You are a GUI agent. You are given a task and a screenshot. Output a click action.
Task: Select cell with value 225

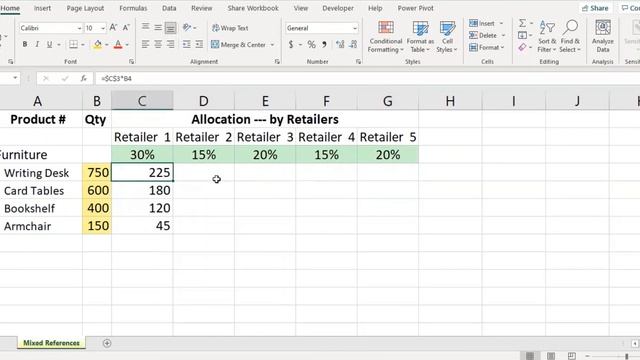point(142,172)
